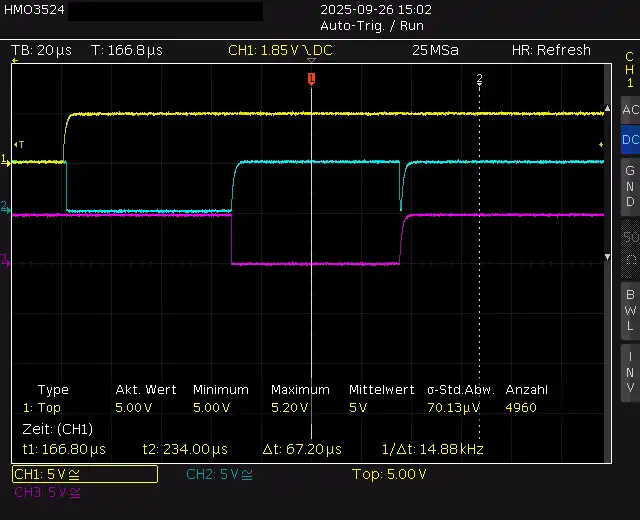Toggle GND coupling softkey

click(630, 186)
